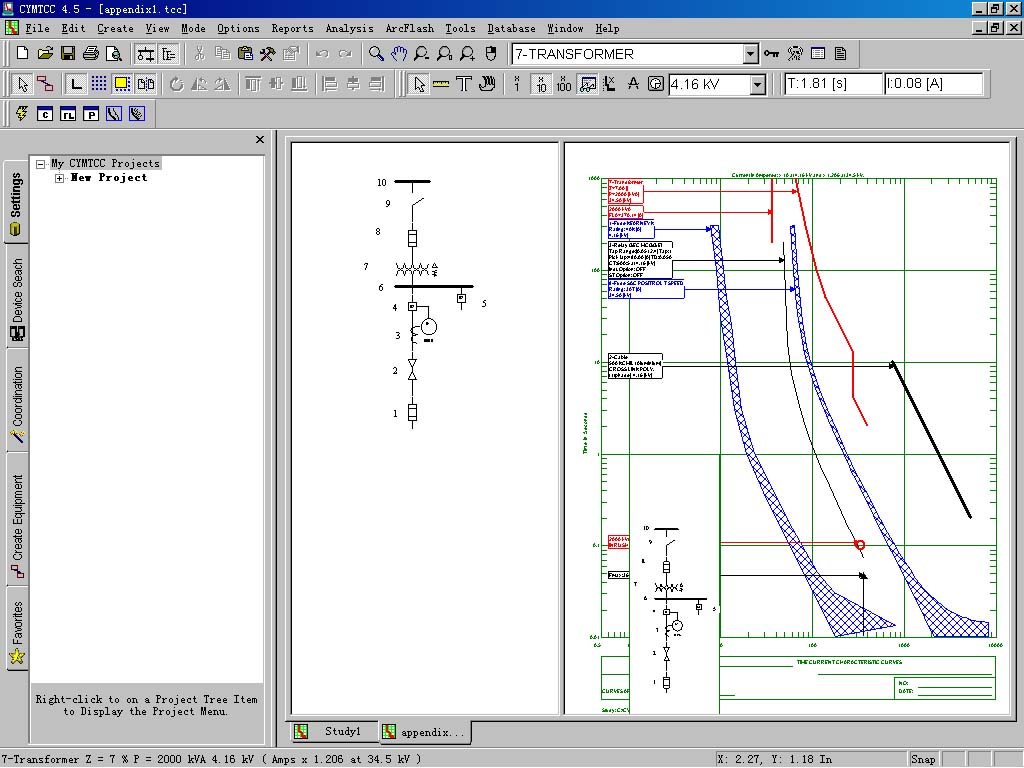The height and width of the screenshot is (768, 1024).
Task: Click the T:1.81 [s] time field
Action: coord(832,84)
